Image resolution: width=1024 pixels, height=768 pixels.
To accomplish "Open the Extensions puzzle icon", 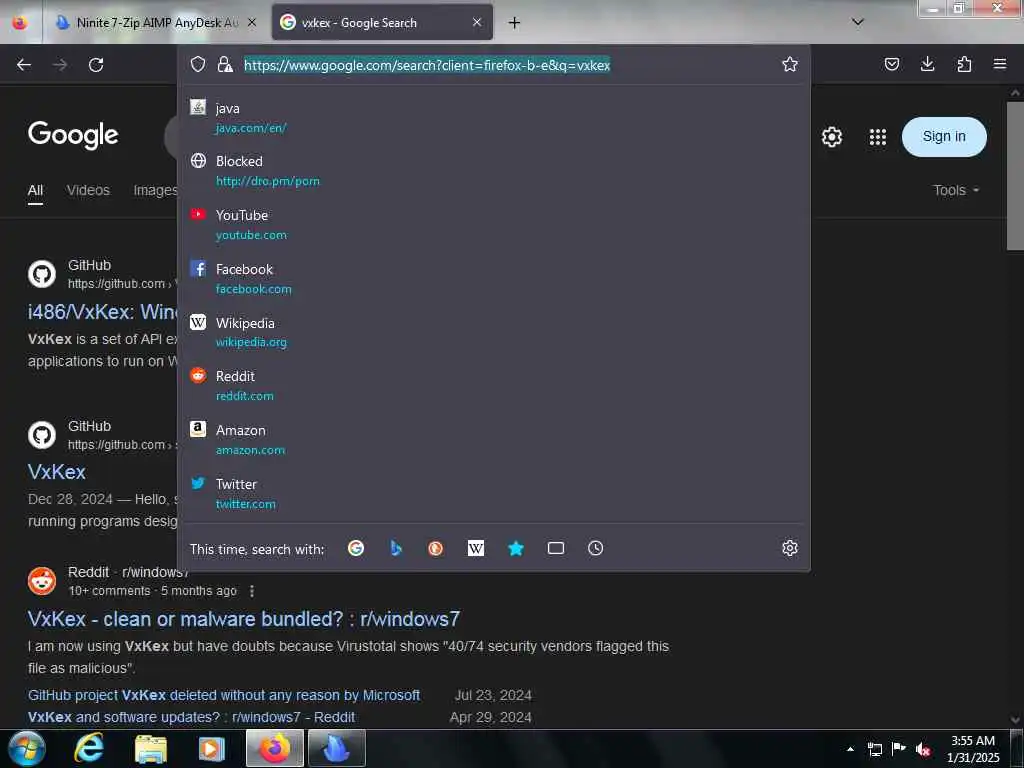I will [964, 64].
